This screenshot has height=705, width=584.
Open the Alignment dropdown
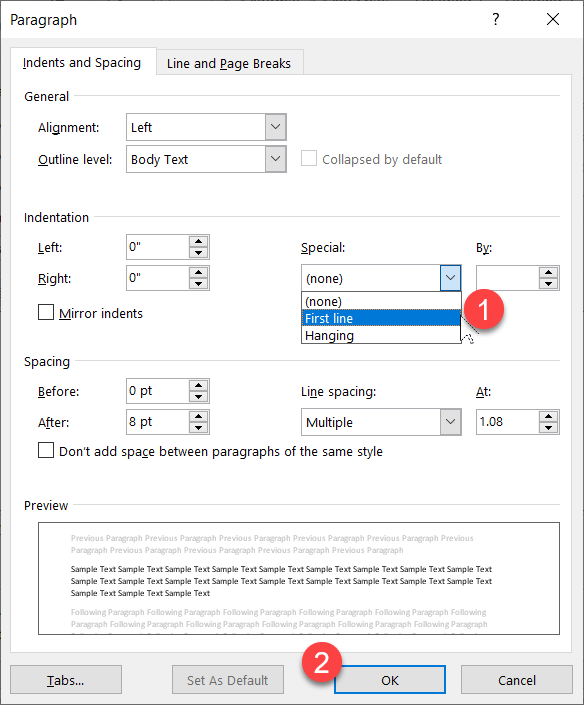coord(276,127)
